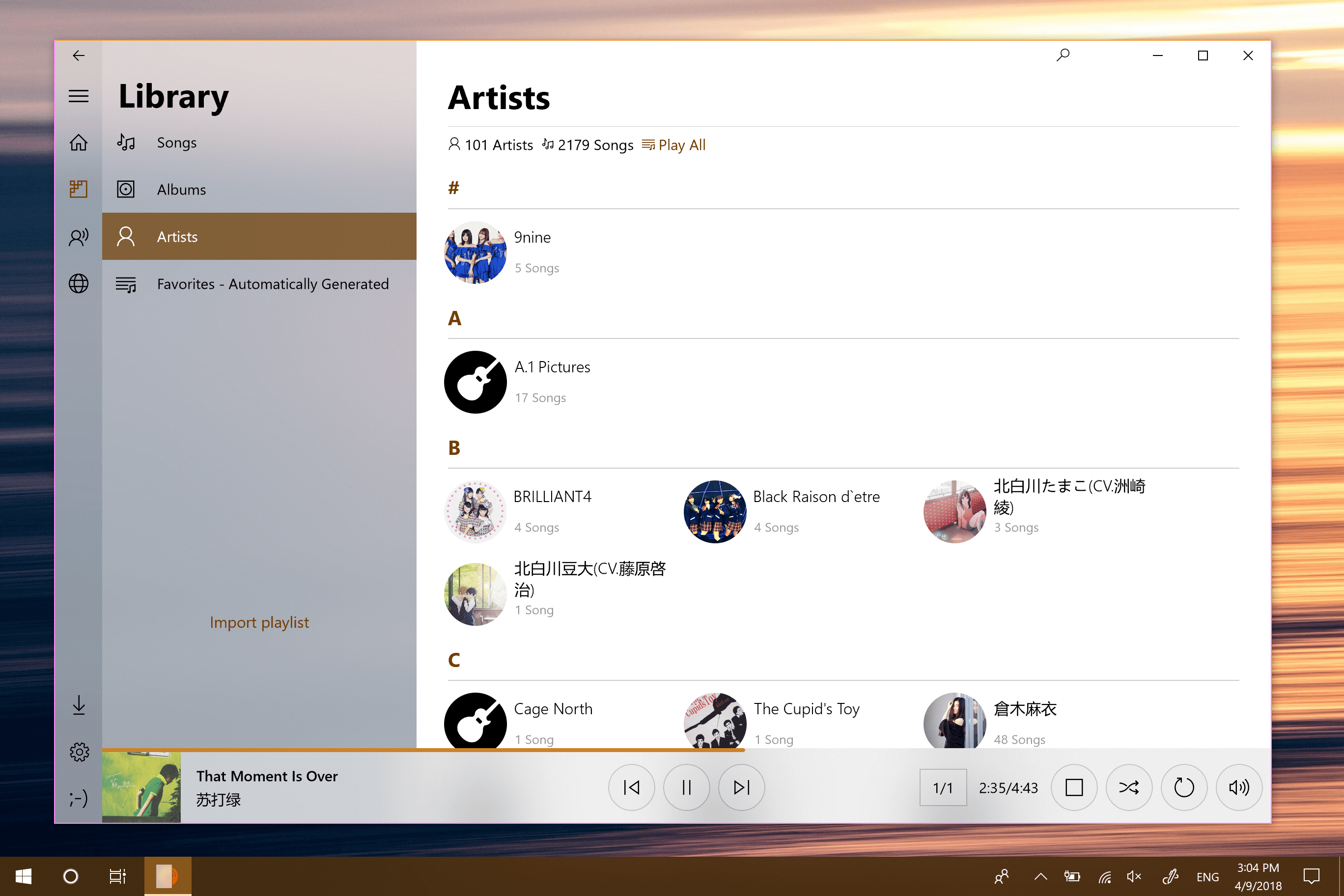Click the search magnifier icon

1063,56
